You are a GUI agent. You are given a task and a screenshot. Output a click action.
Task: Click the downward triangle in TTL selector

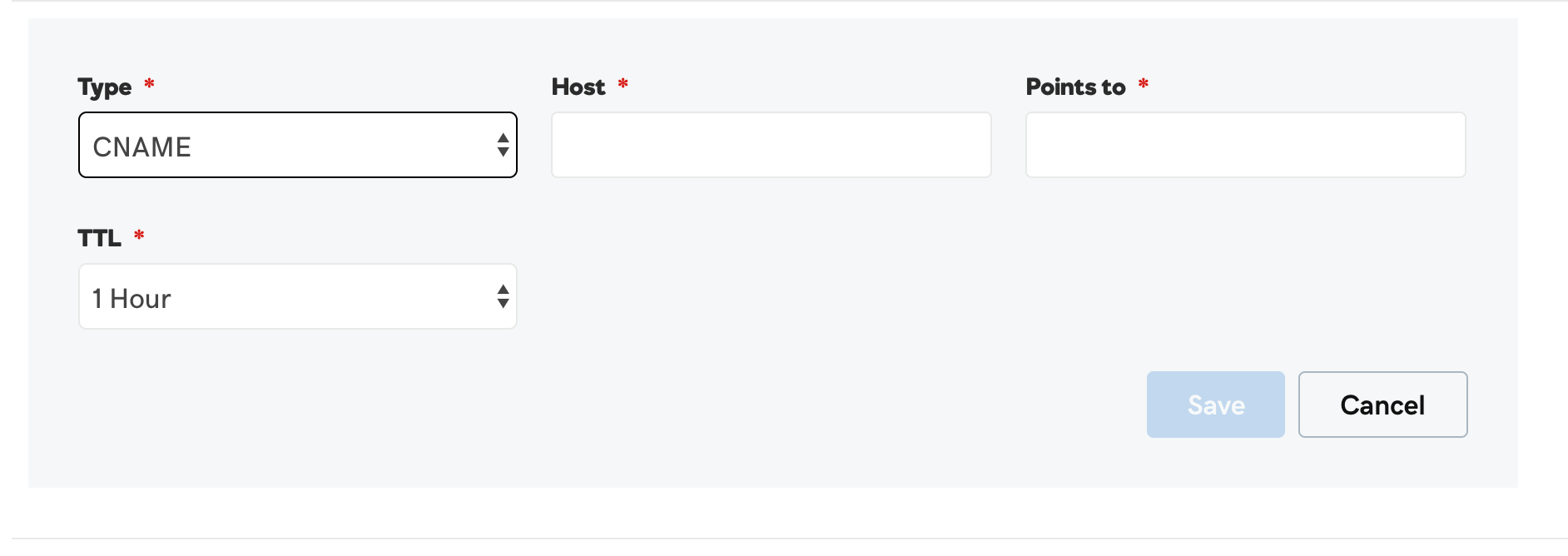(x=503, y=304)
